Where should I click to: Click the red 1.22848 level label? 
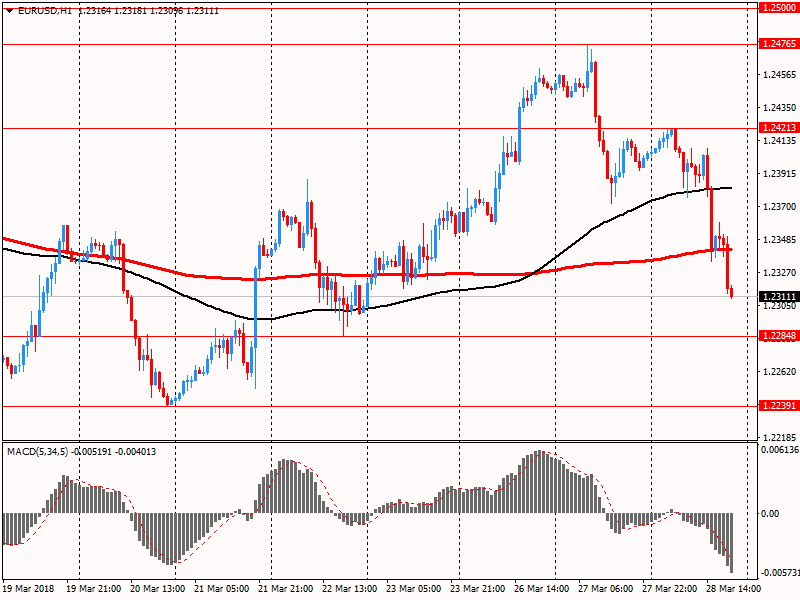pos(779,336)
